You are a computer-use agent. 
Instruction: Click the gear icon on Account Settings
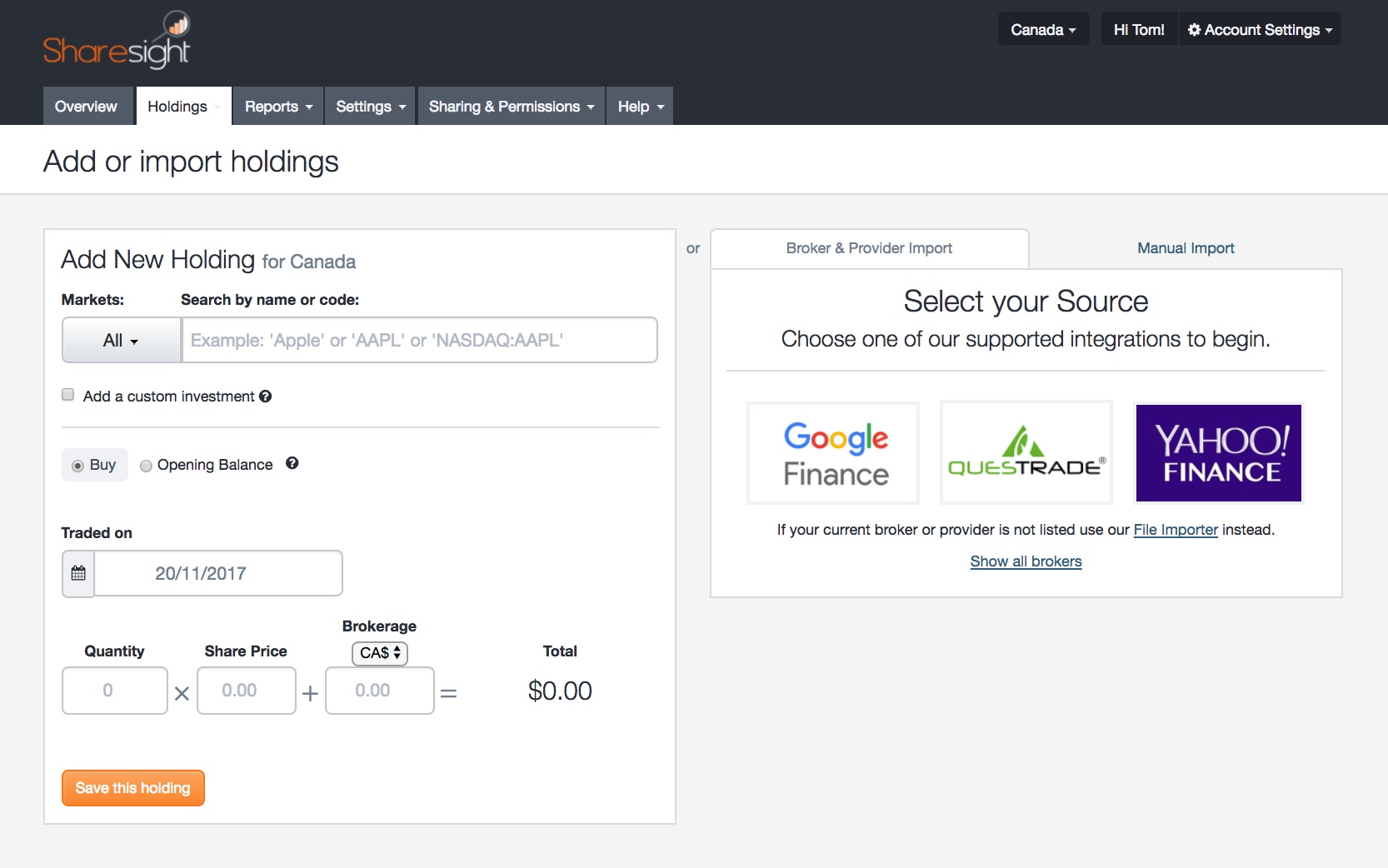pyautogui.click(x=1194, y=29)
